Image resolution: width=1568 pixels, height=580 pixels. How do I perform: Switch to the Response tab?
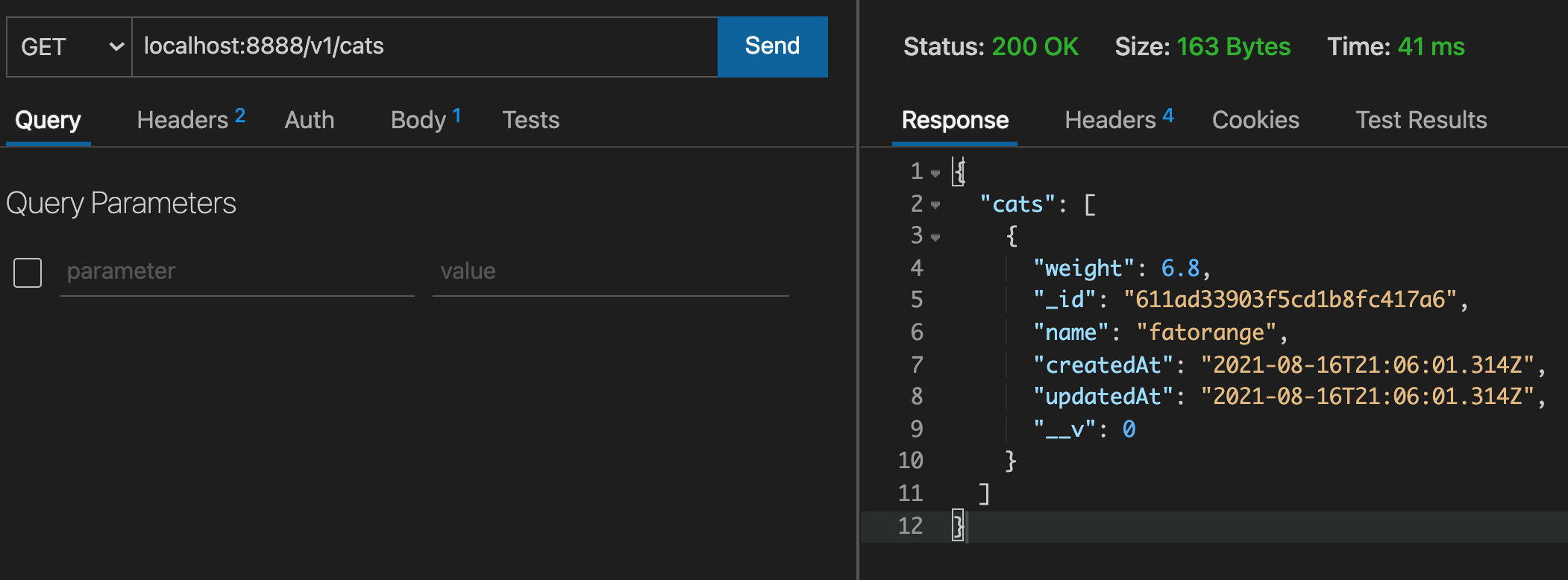[x=954, y=120]
